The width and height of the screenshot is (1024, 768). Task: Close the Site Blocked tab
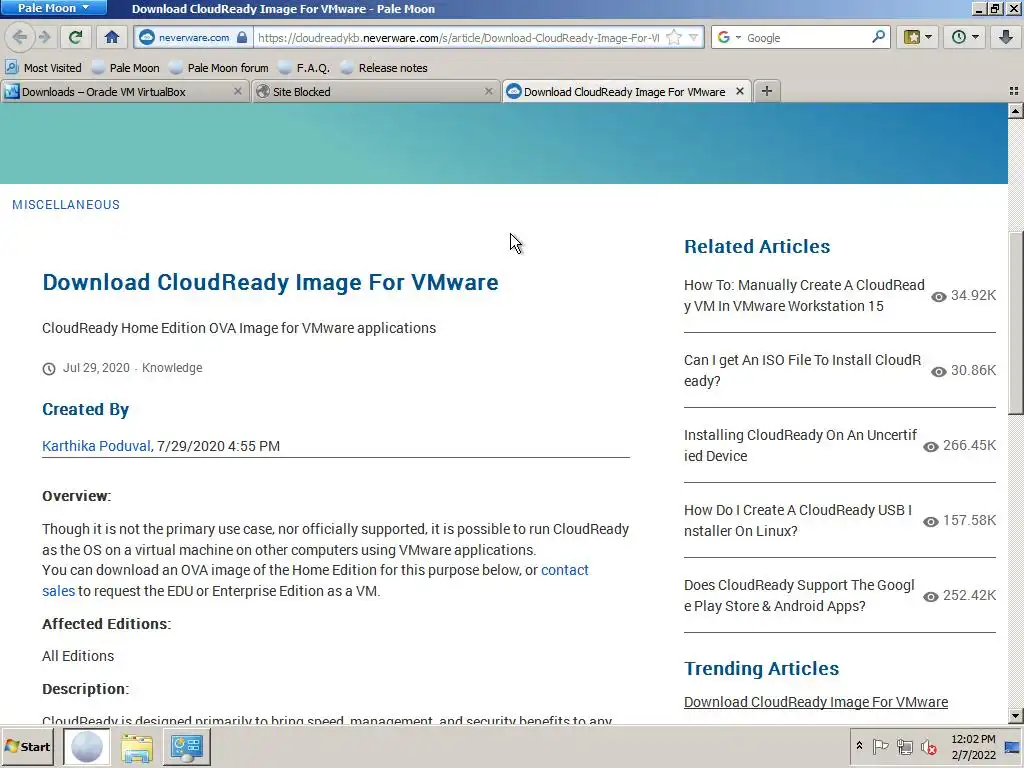click(488, 91)
